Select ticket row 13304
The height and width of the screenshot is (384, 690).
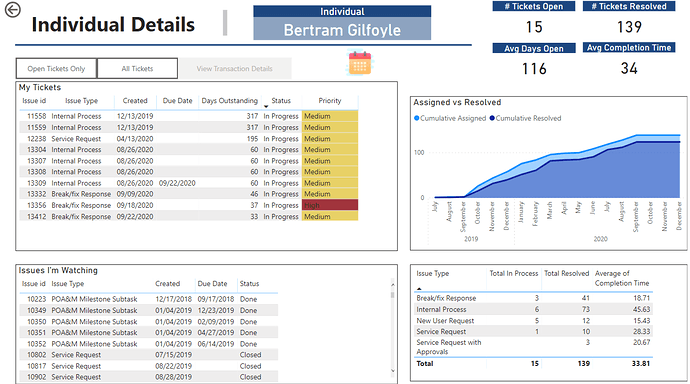tap(188, 150)
